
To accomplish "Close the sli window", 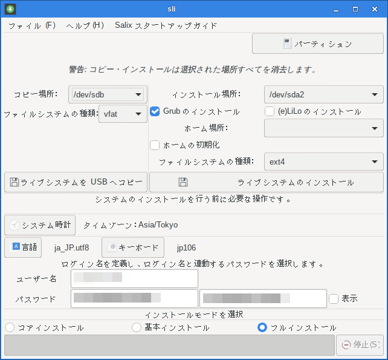I will (375, 9).
